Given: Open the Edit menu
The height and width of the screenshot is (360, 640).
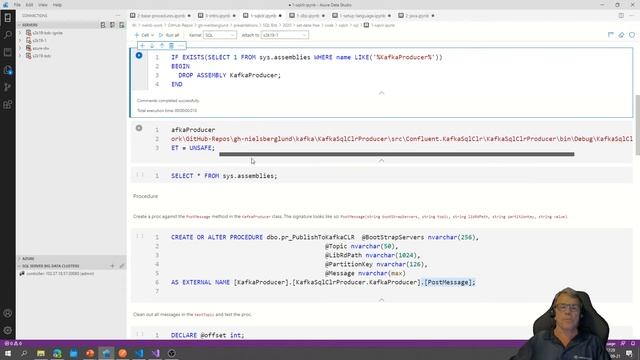Looking at the screenshot, I should point(29,5).
